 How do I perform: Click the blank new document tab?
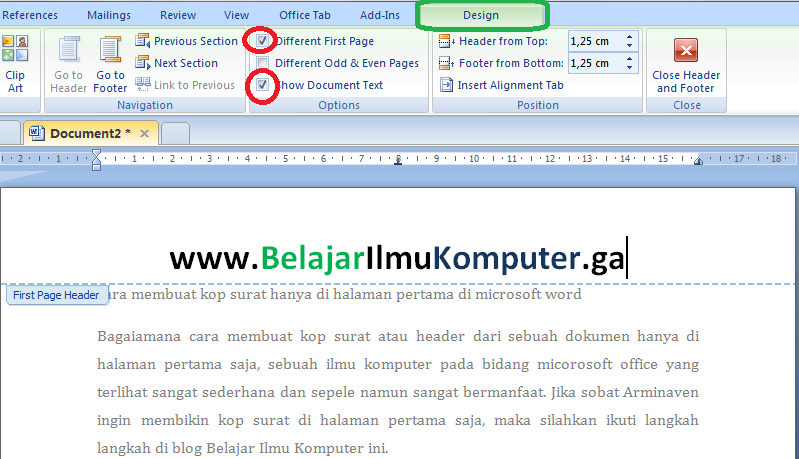(176, 133)
